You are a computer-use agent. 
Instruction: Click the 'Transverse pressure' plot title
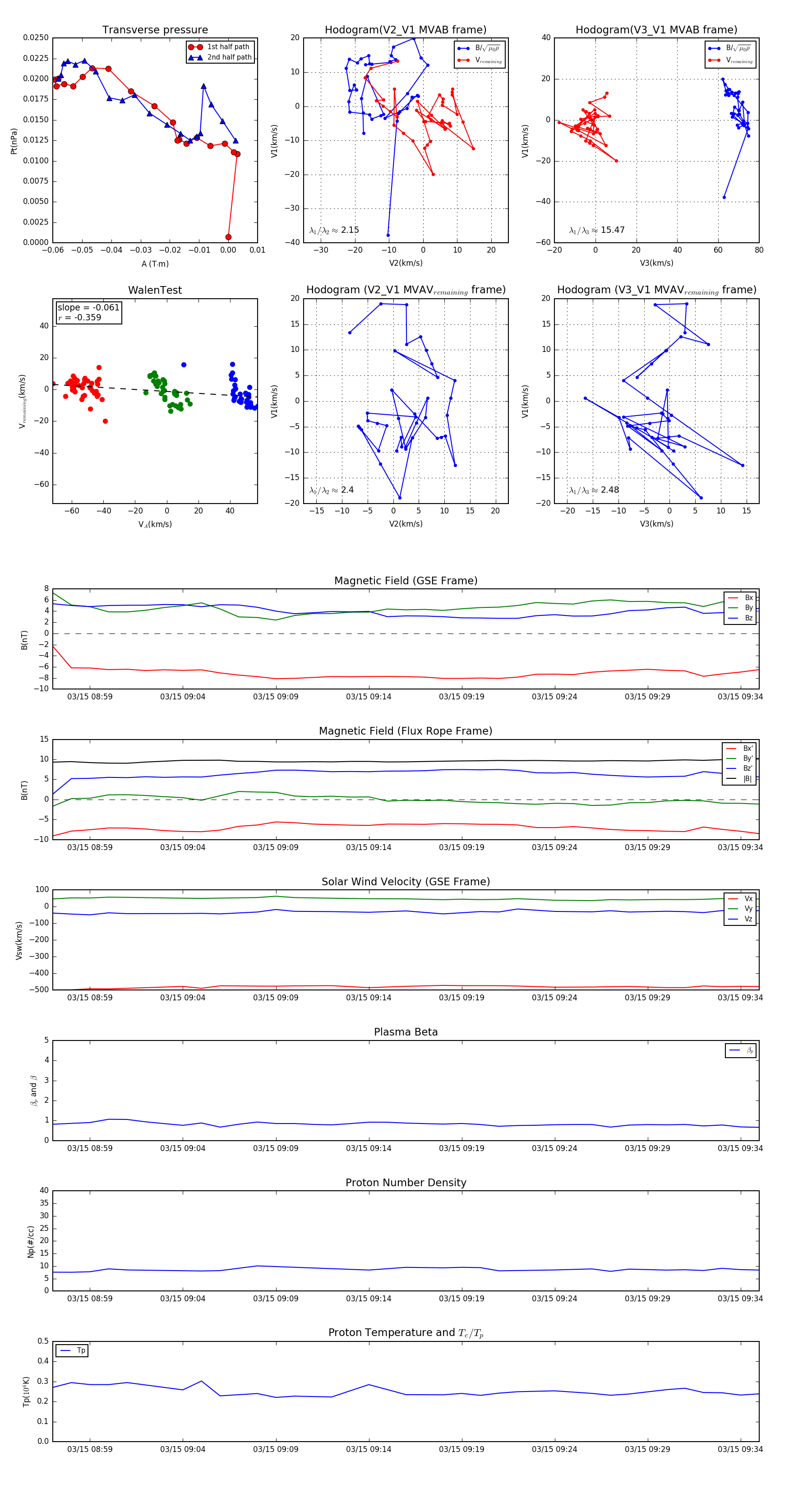point(155,30)
